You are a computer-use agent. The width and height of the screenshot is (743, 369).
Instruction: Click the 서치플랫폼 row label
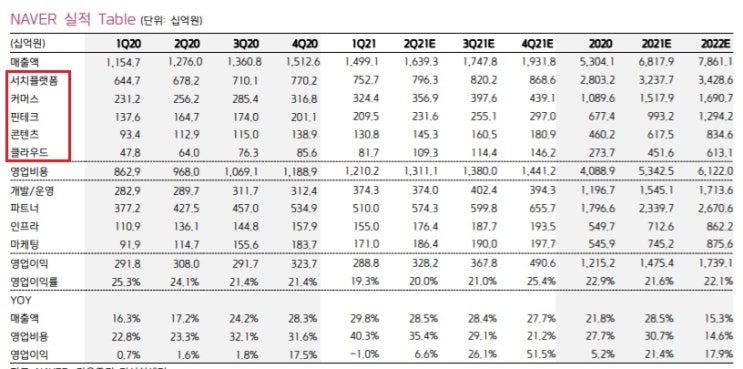pos(34,81)
